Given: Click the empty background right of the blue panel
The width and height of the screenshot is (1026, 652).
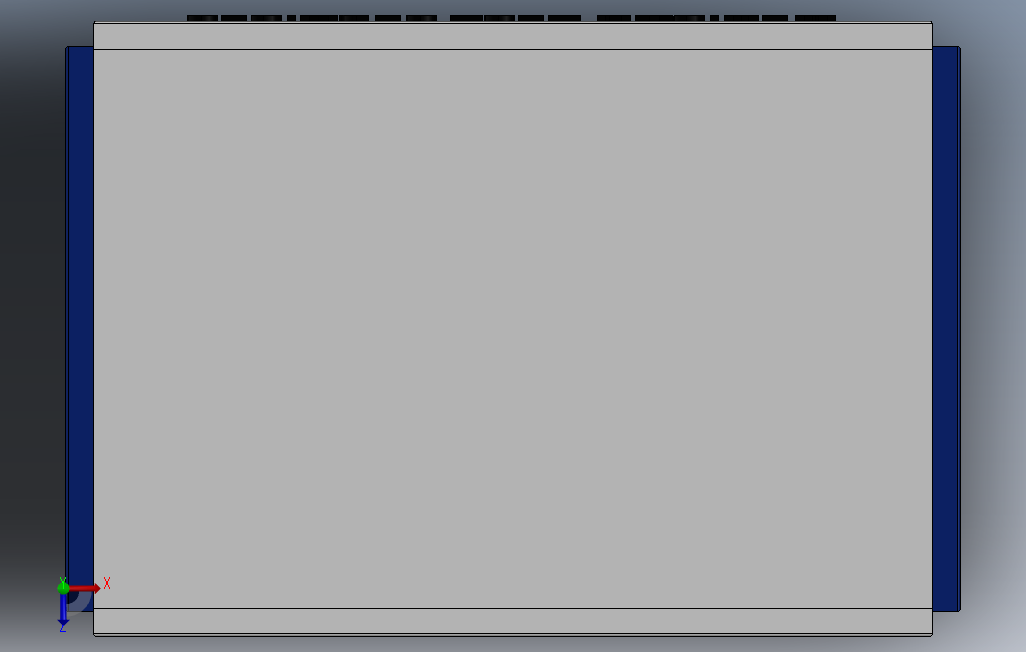Looking at the screenshot, I should (993, 327).
